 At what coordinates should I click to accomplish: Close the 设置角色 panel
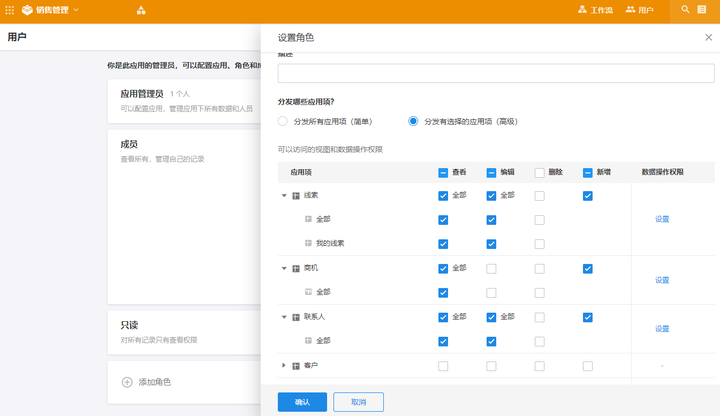tap(708, 37)
